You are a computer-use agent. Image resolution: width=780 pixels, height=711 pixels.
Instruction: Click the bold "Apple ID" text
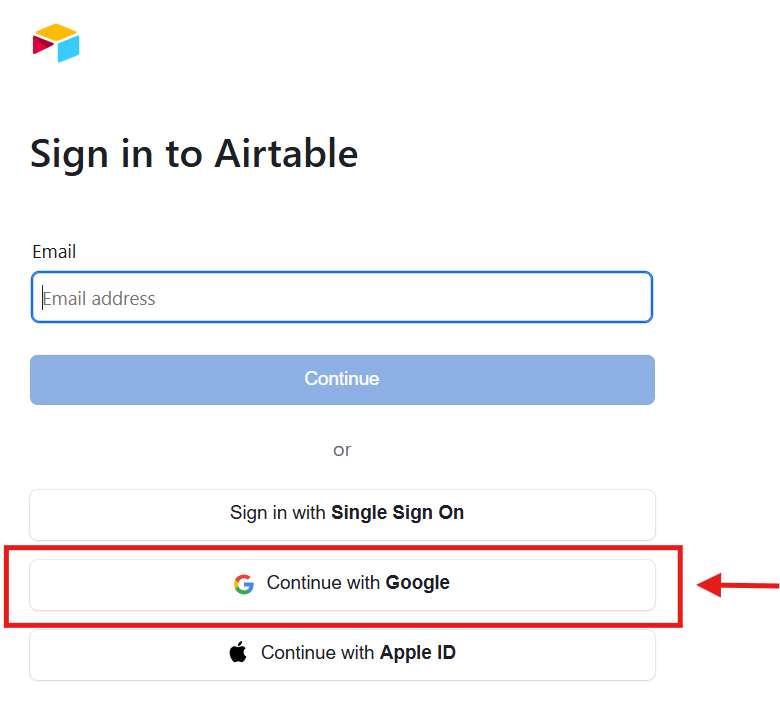tap(417, 653)
